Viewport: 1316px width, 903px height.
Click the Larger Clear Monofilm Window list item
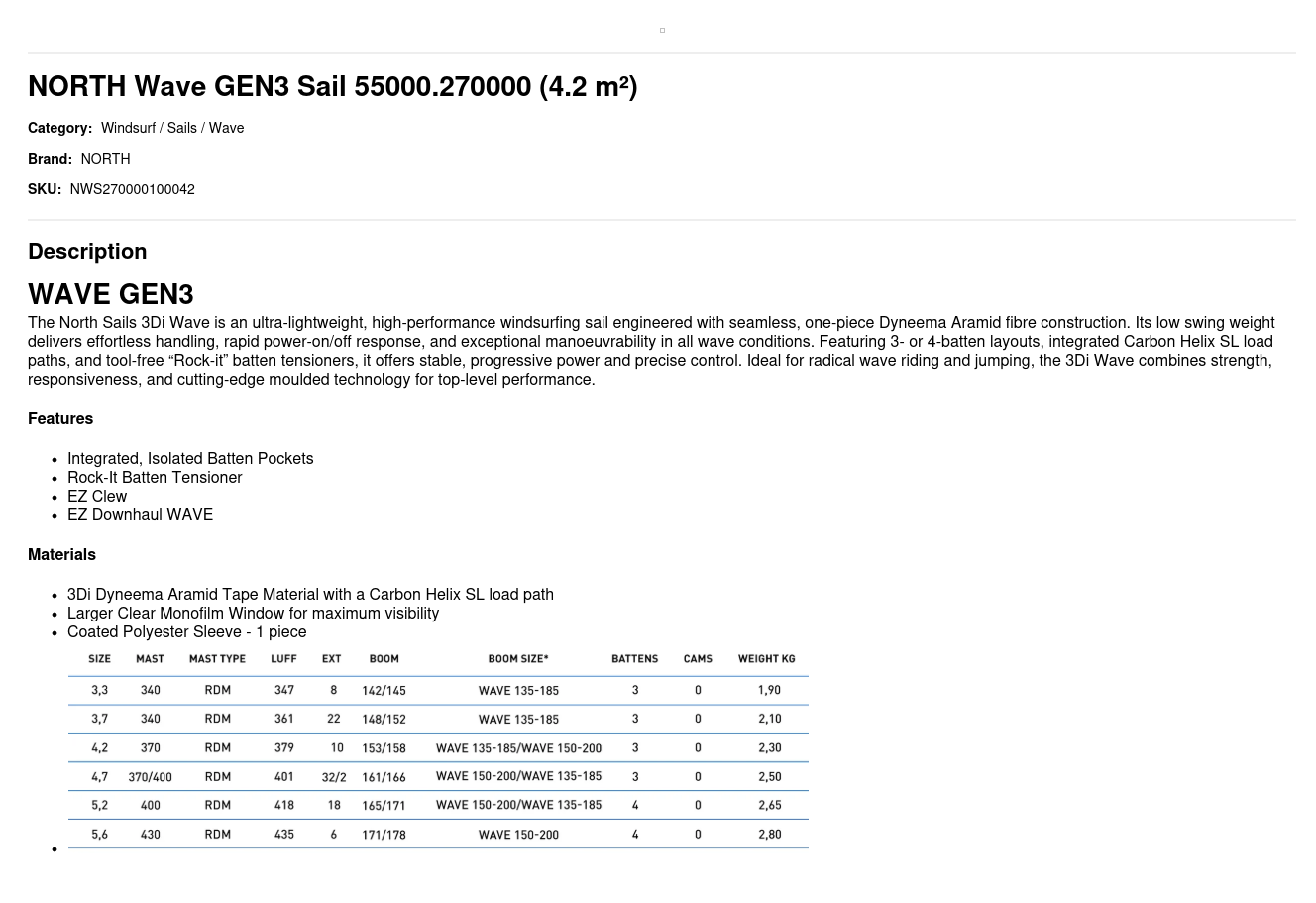point(253,614)
